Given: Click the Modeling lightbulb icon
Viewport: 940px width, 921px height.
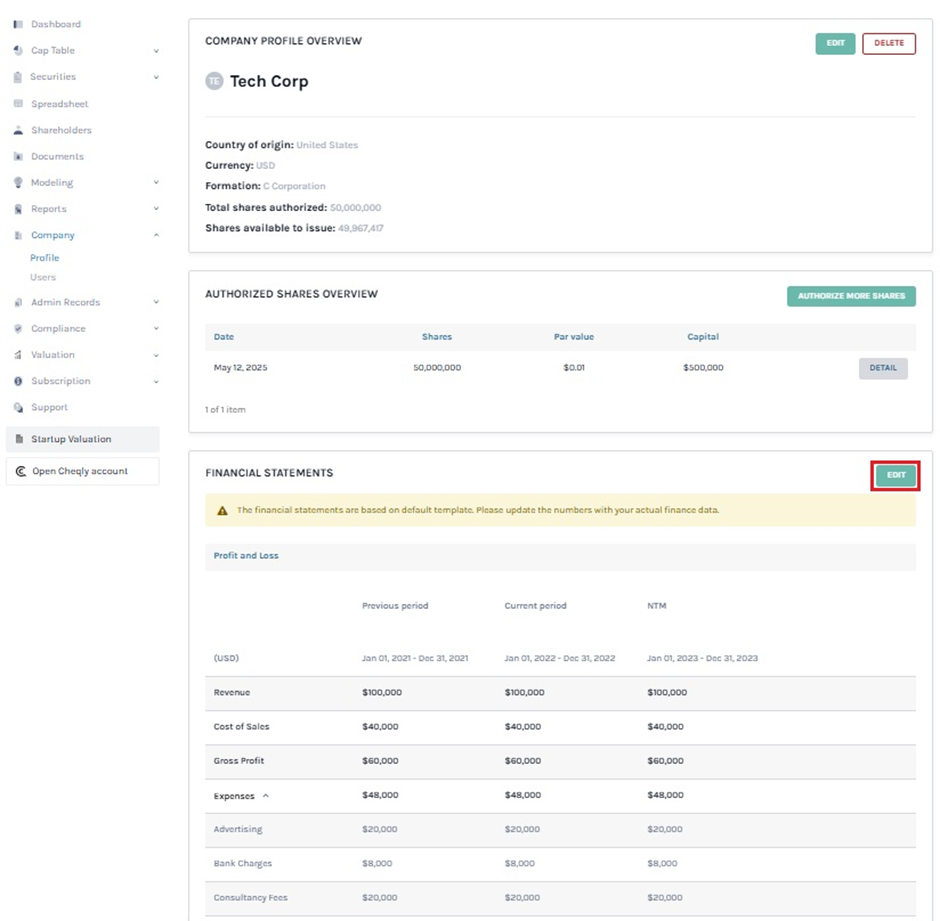Looking at the screenshot, I should [x=18, y=183].
